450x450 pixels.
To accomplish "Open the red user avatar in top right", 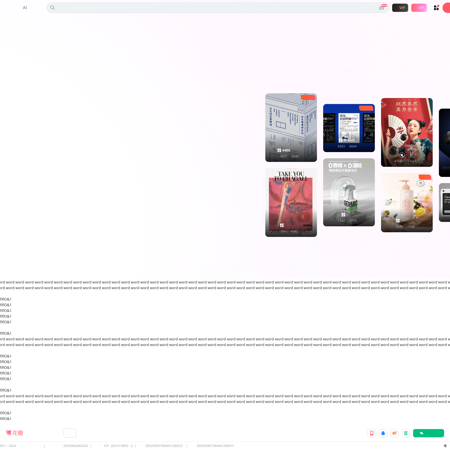I will 447,8.
